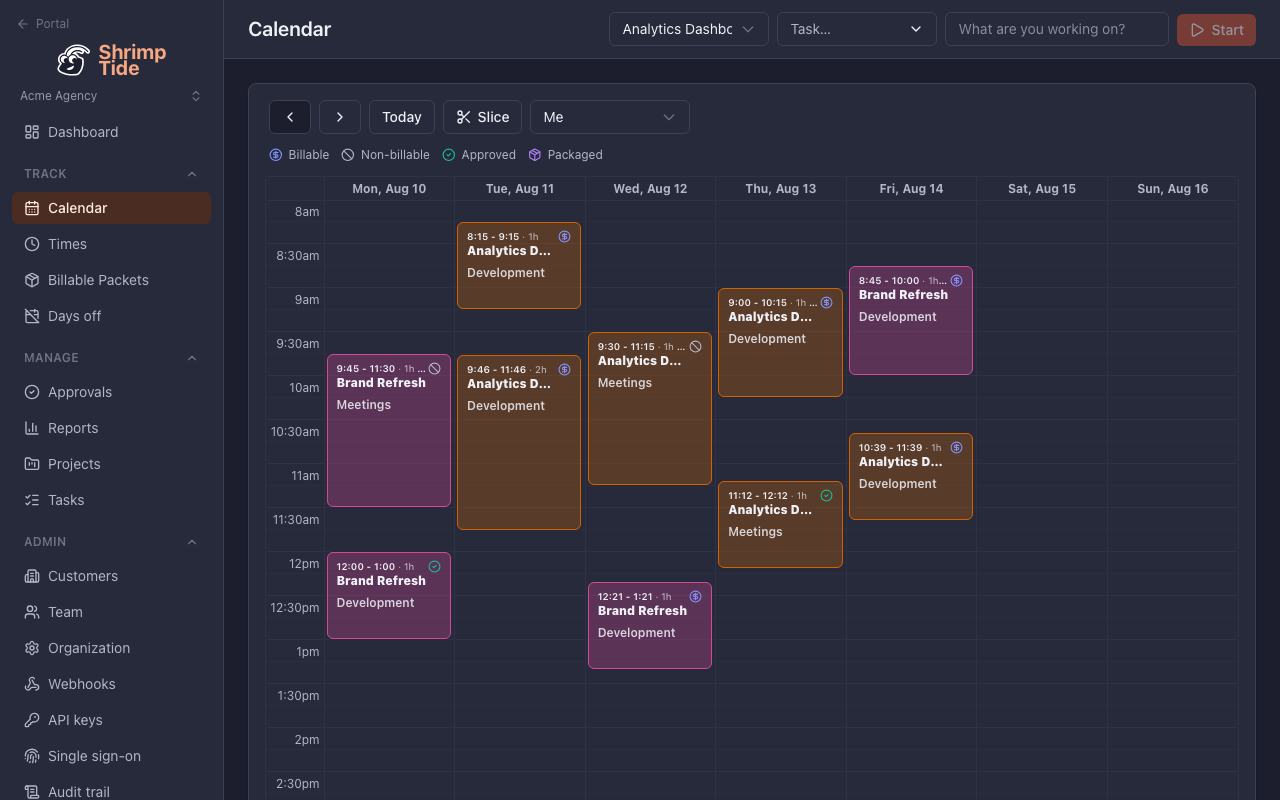This screenshot has width=1280, height=800.
Task: Open the Task selector dropdown
Action: tap(857, 29)
